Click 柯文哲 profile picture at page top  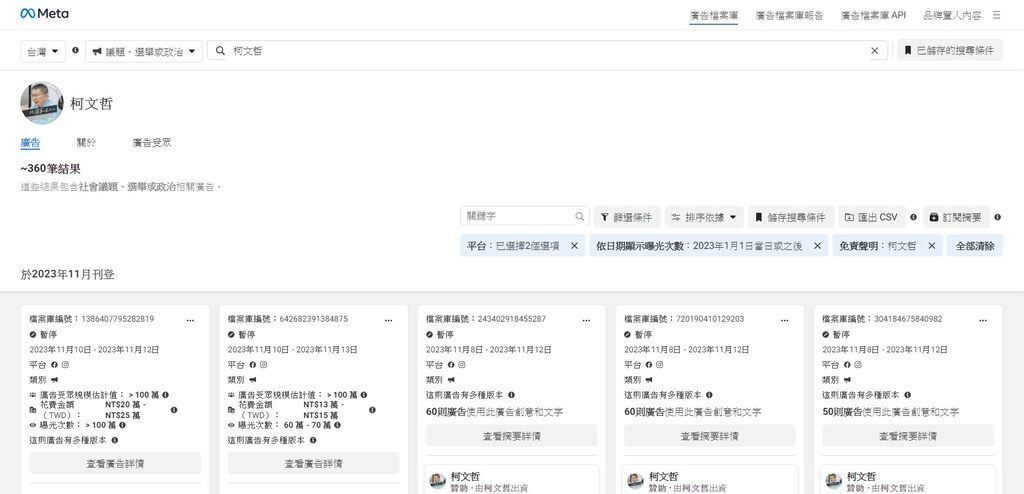[x=42, y=103]
